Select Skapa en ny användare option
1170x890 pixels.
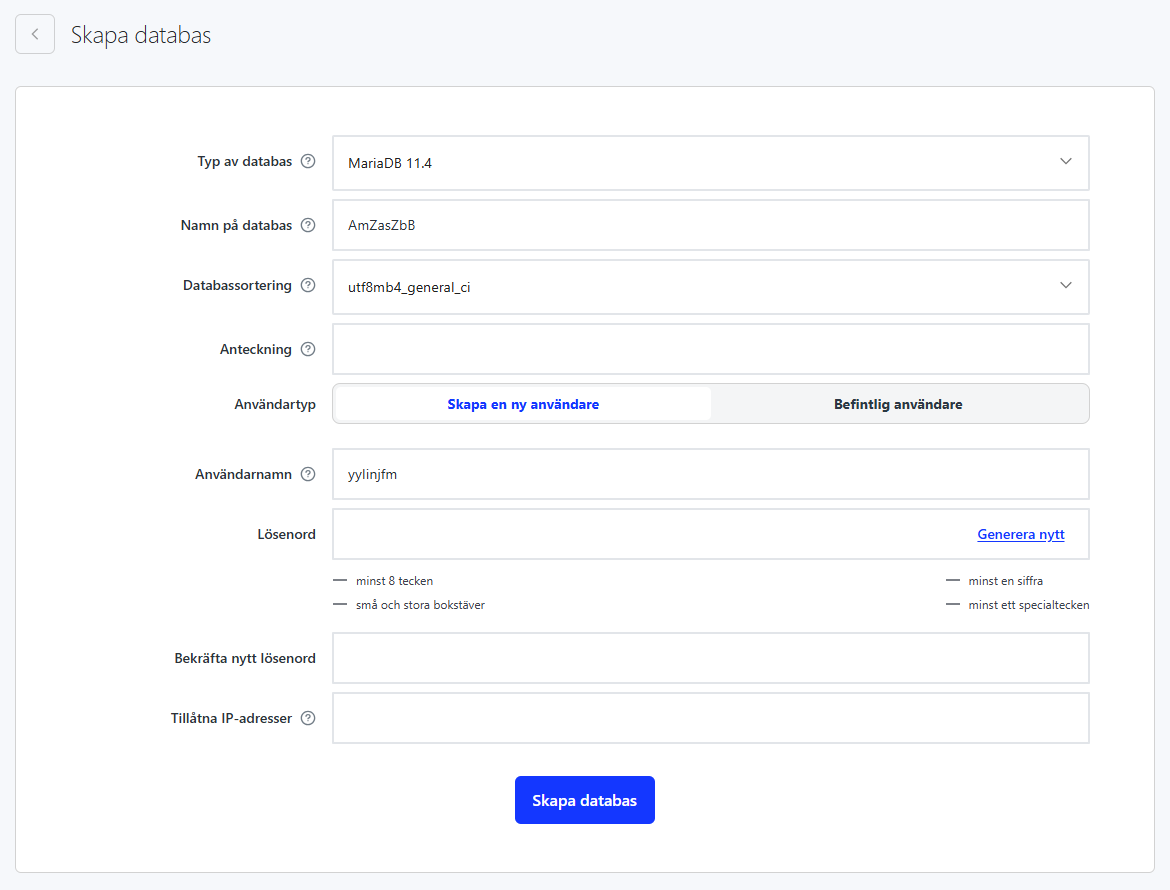click(x=522, y=405)
